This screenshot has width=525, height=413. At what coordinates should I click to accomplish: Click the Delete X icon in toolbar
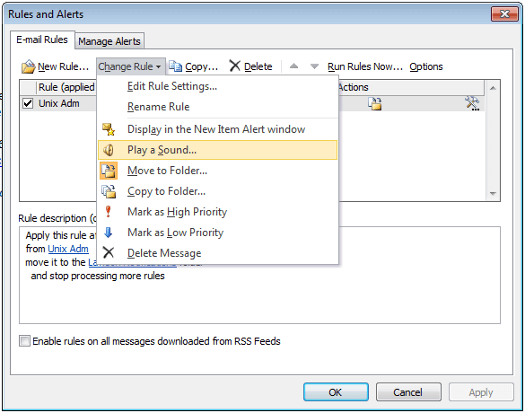point(235,66)
